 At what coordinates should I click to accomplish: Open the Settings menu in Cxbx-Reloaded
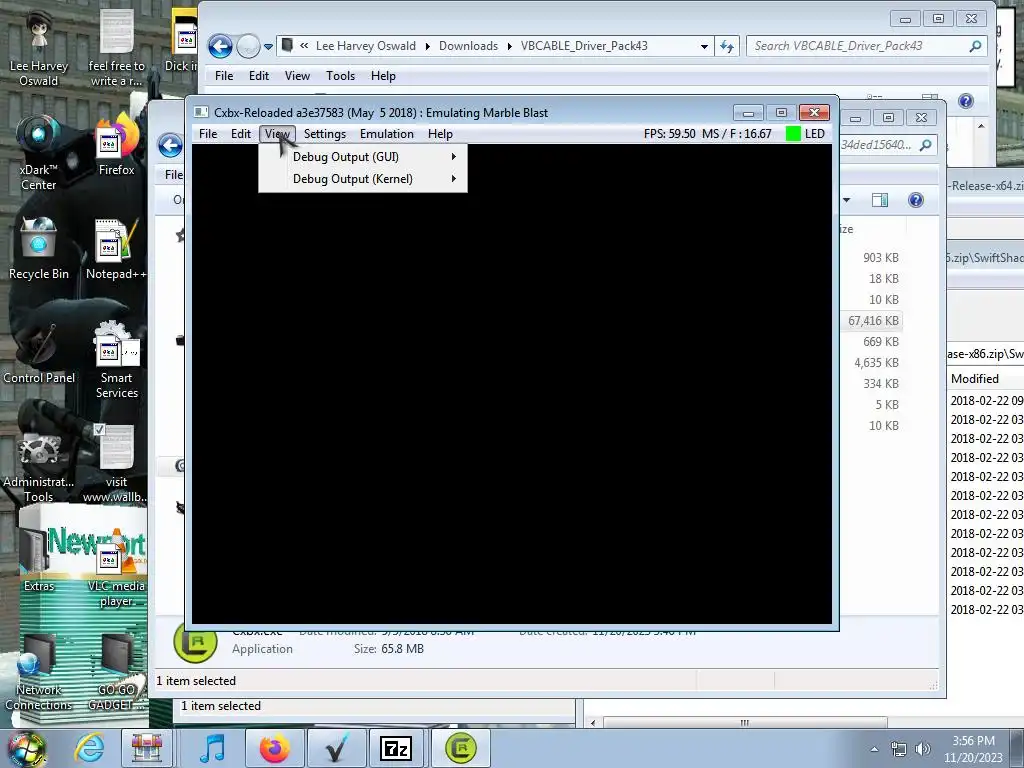pos(325,134)
